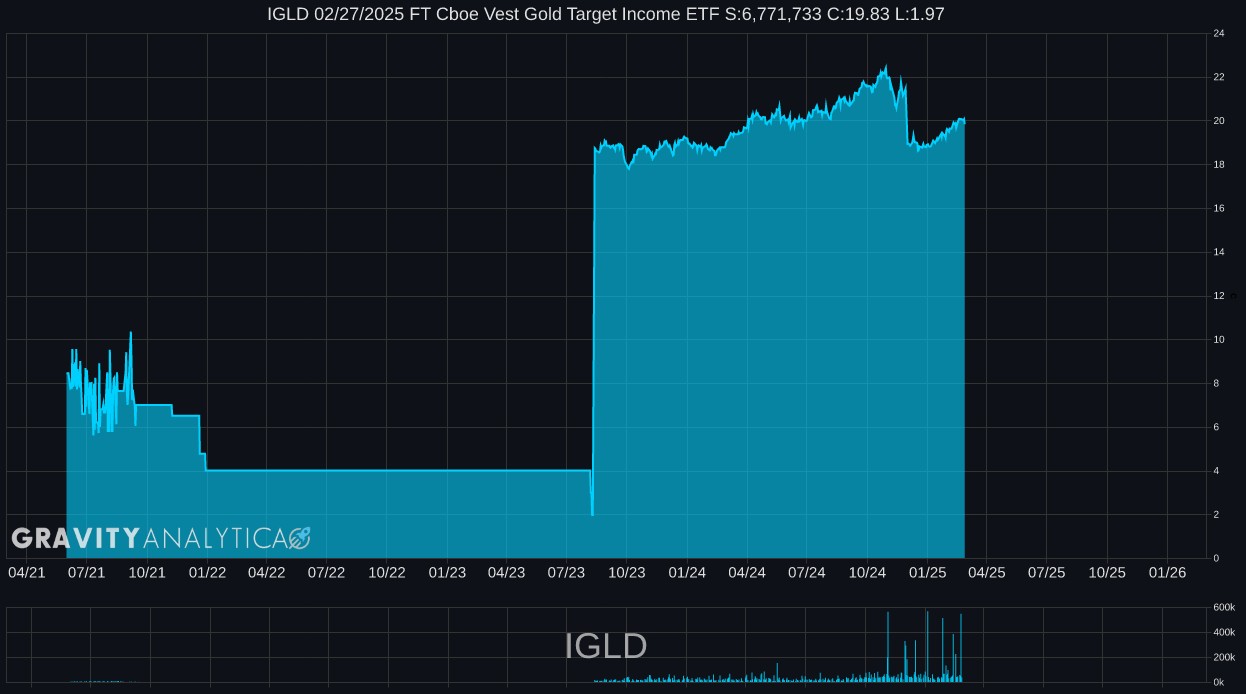1246x694 pixels.
Task: Click the 22 value on the price axis
Action: (x=1219, y=78)
